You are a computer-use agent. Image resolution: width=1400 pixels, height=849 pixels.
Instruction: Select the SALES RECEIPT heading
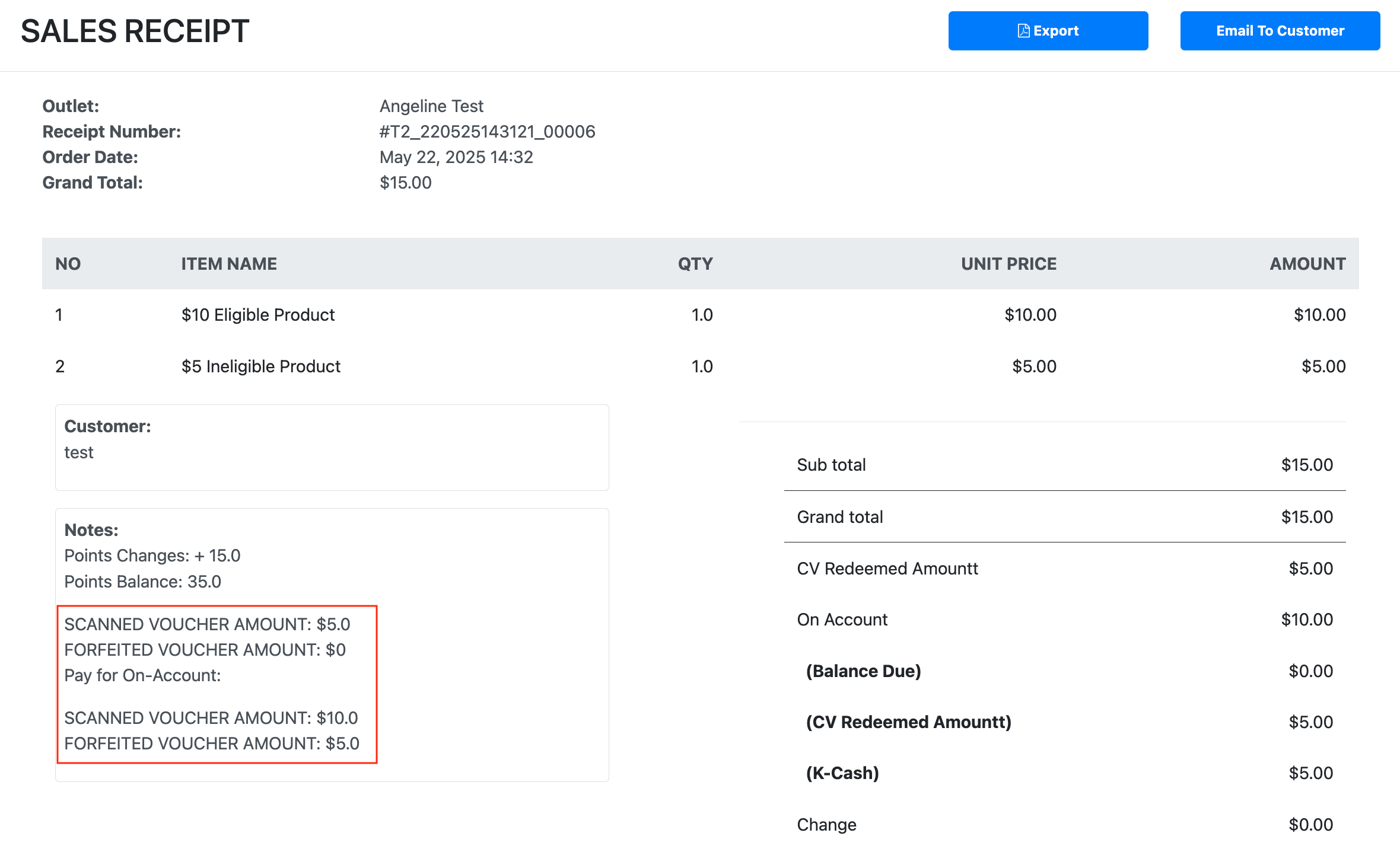pyautogui.click(x=135, y=31)
